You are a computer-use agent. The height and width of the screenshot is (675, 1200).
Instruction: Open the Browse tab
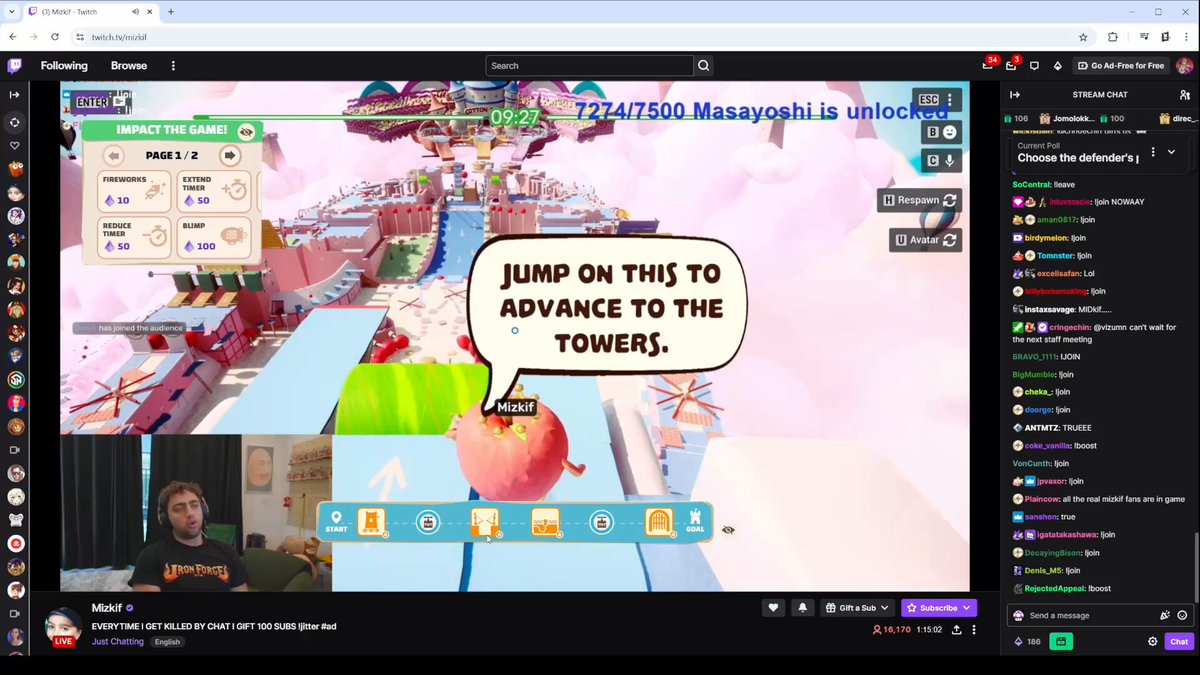pos(129,66)
